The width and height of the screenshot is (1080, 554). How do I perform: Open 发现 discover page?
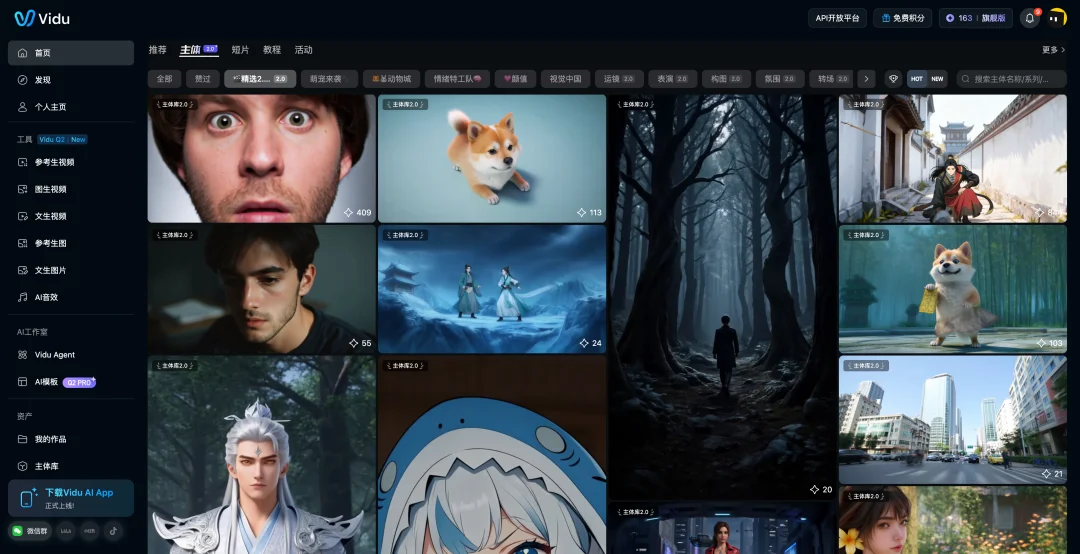click(x=42, y=80)
